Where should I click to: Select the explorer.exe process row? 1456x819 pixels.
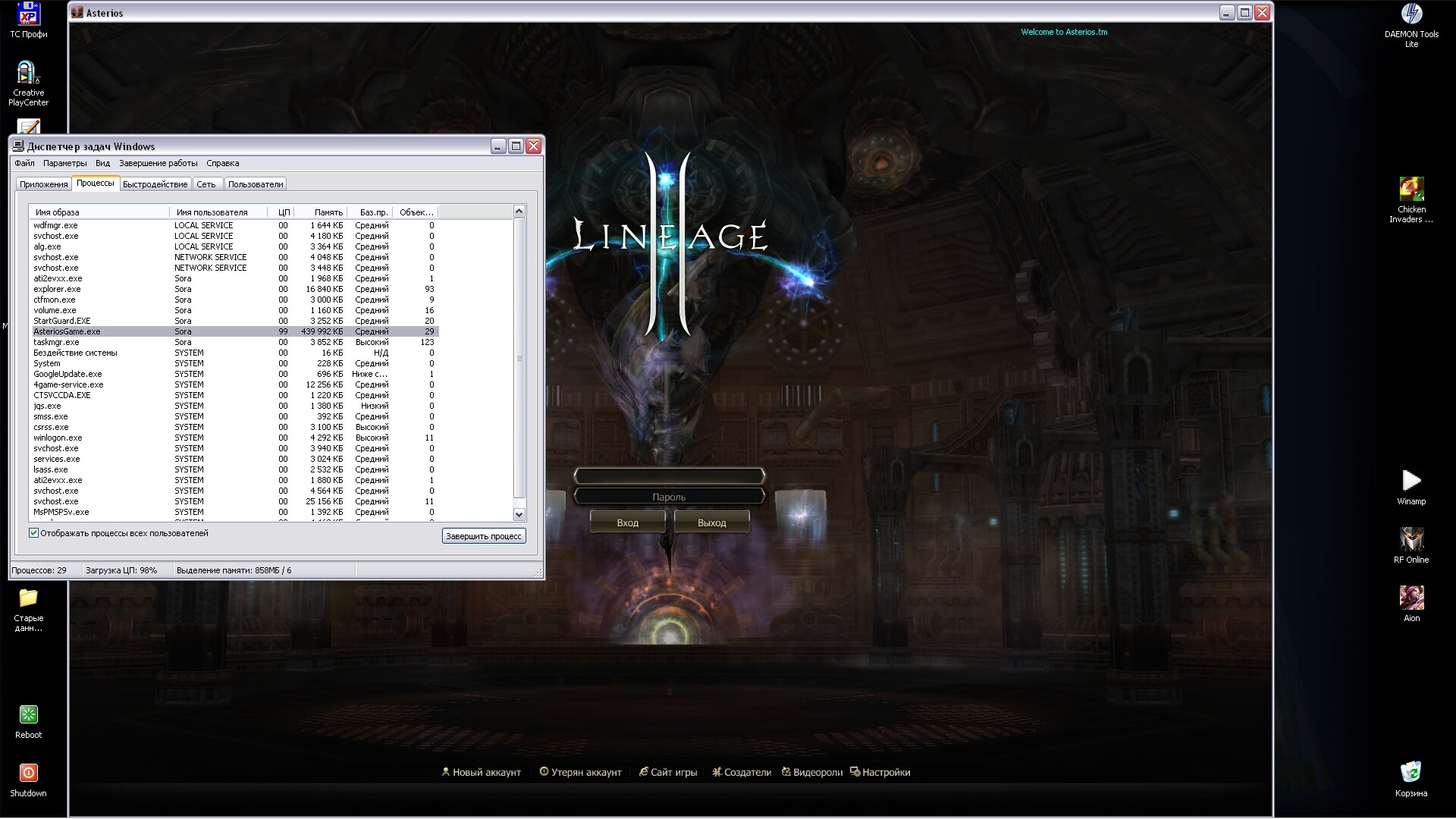pos(234,289)
